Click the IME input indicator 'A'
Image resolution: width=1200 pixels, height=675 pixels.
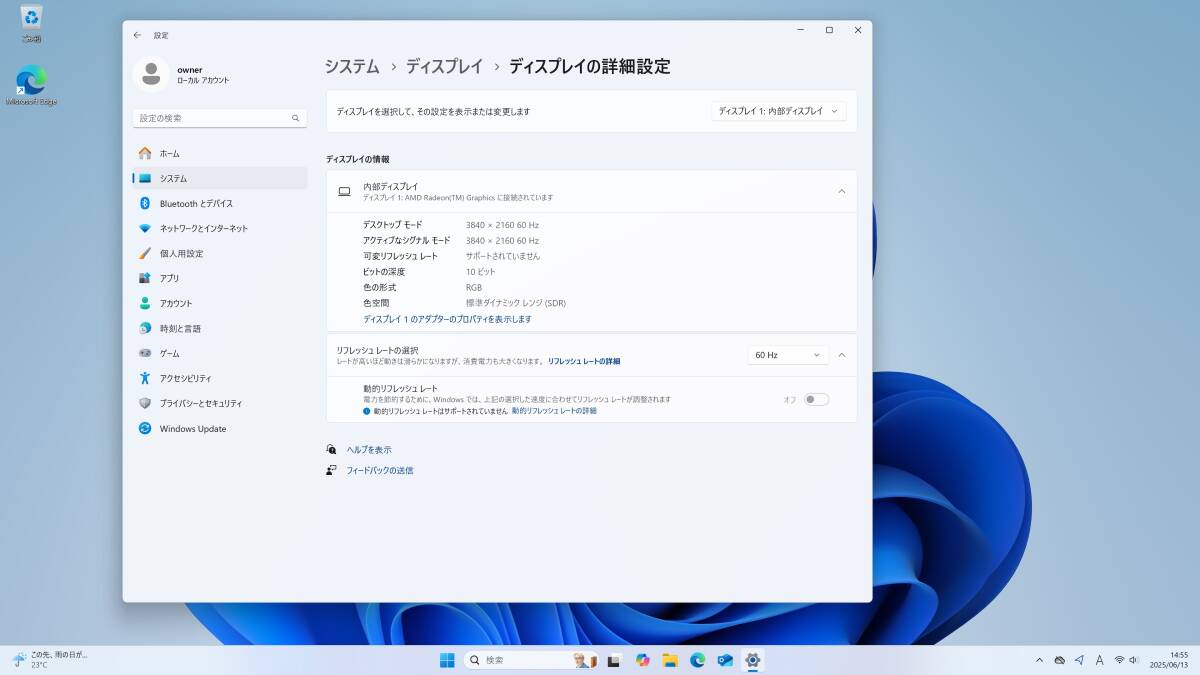pyautogui.click(x=1099, y=660)
